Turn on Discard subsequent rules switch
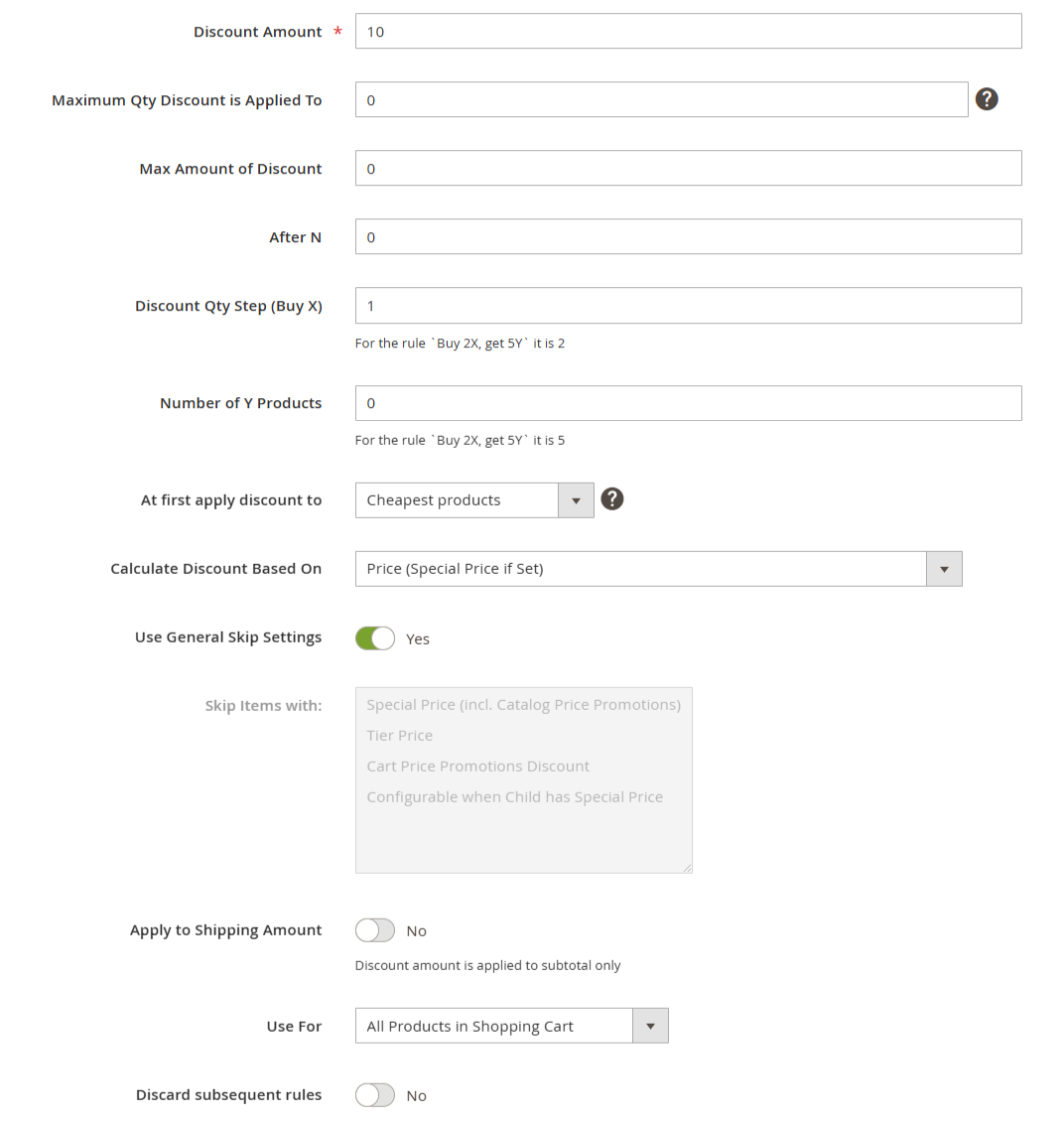The image size is (1064, 1121). 375,1095
